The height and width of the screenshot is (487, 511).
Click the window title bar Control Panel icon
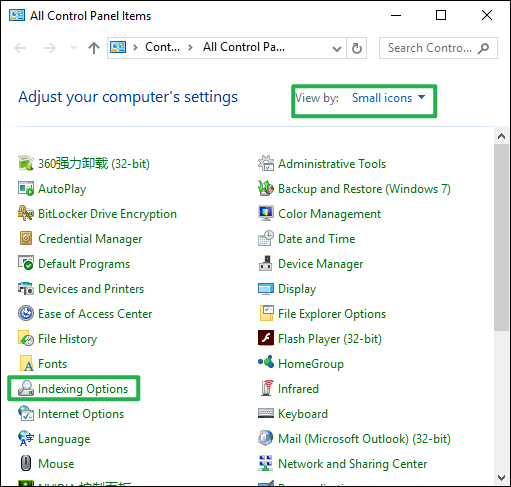(17, 15)
